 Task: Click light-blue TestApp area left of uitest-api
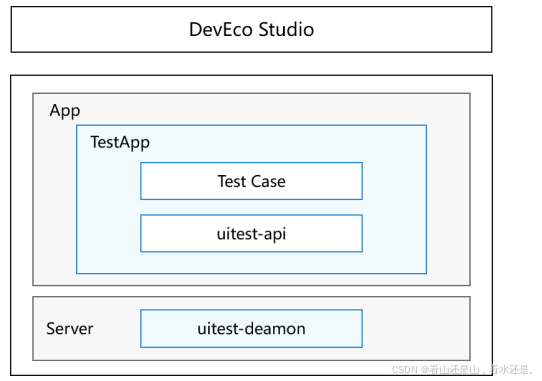pos(109,233)
